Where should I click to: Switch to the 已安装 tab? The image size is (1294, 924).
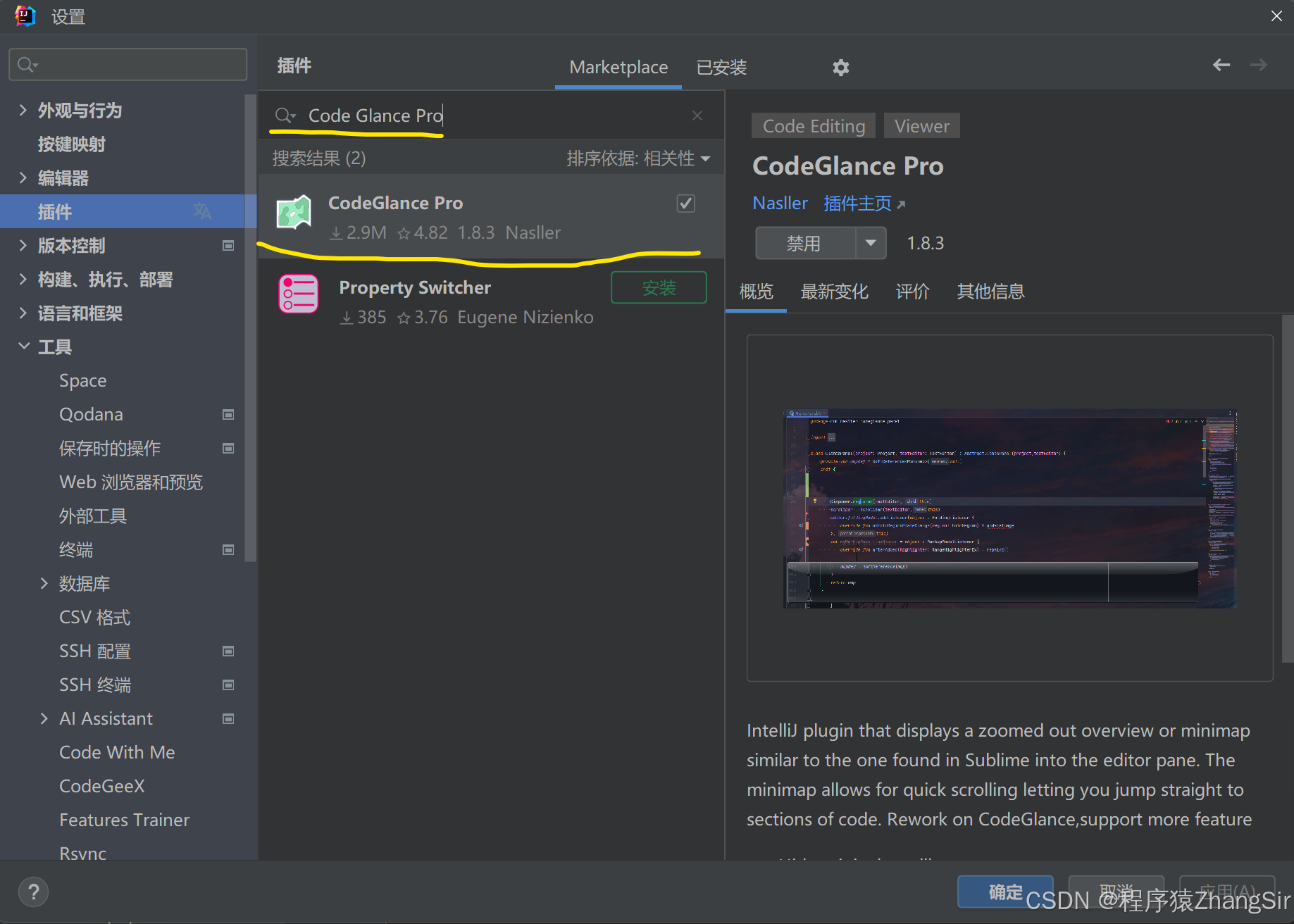pyautogui.click(x=721, y=68)
